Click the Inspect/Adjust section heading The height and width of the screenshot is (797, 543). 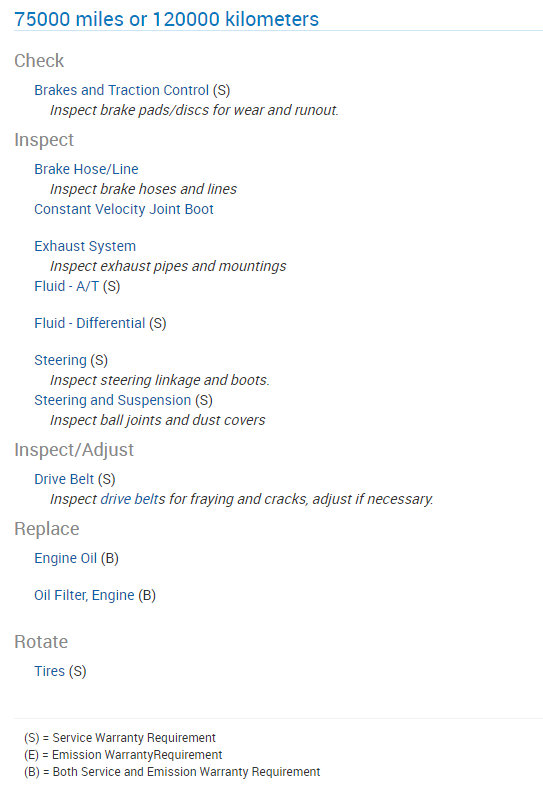74,449
